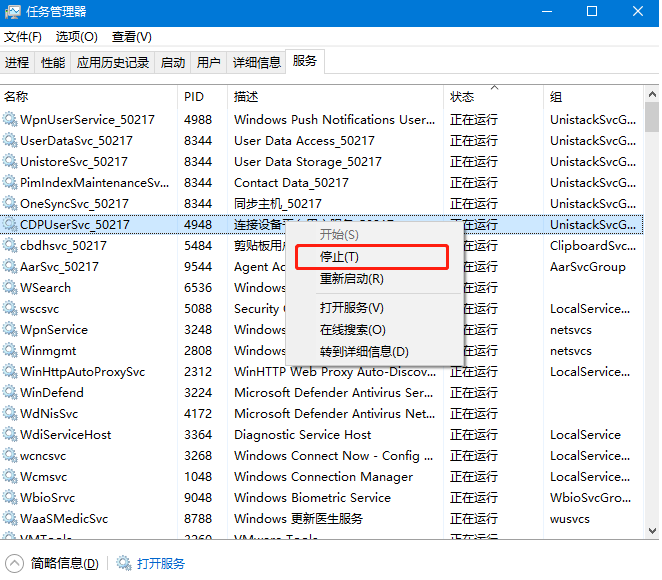Screen dimensions: 662x580
Task: Sort services by the PID column header
Action: pos(194,97)
